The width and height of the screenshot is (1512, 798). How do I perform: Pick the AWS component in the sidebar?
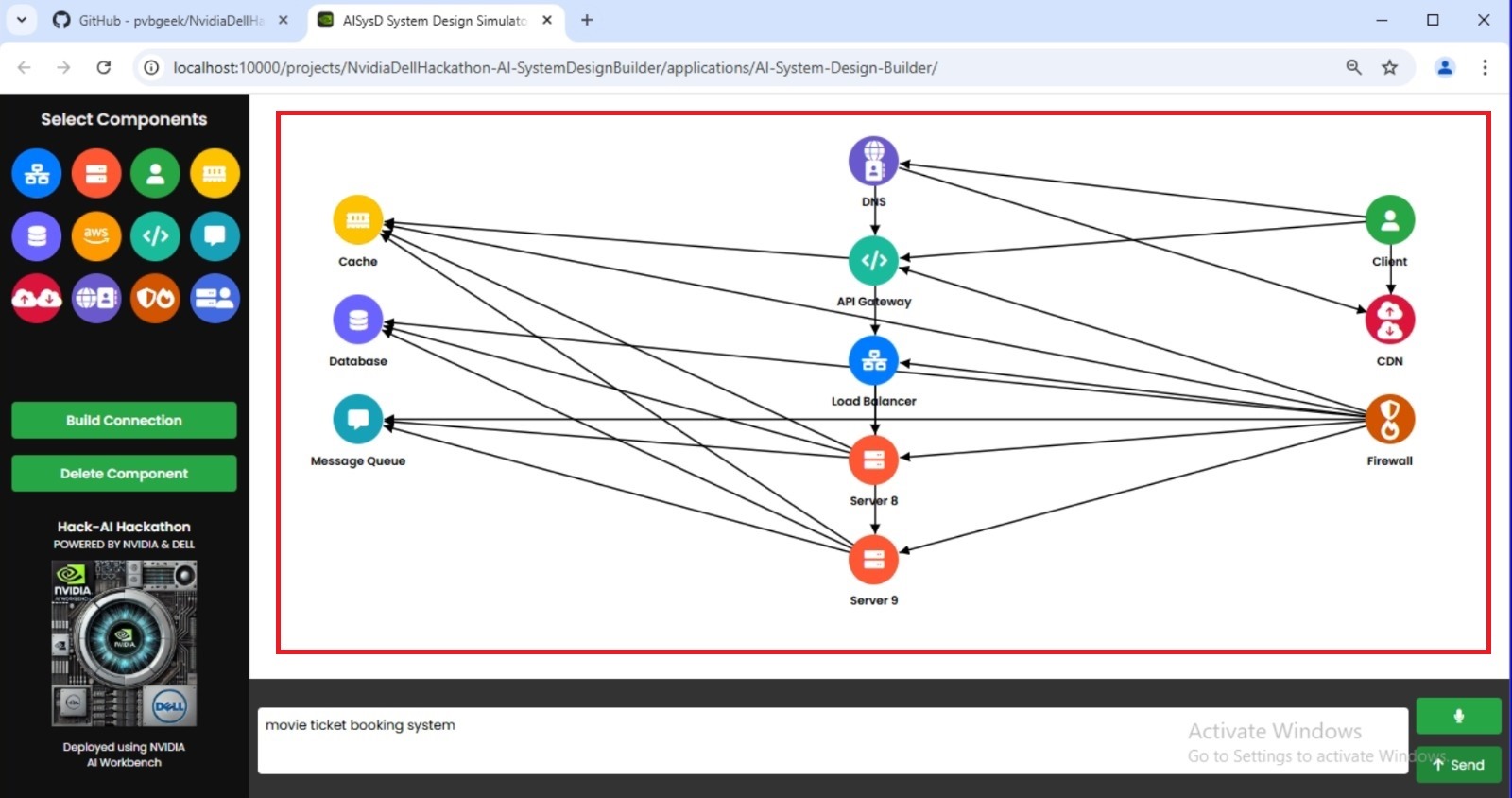[x=96, y=235]
